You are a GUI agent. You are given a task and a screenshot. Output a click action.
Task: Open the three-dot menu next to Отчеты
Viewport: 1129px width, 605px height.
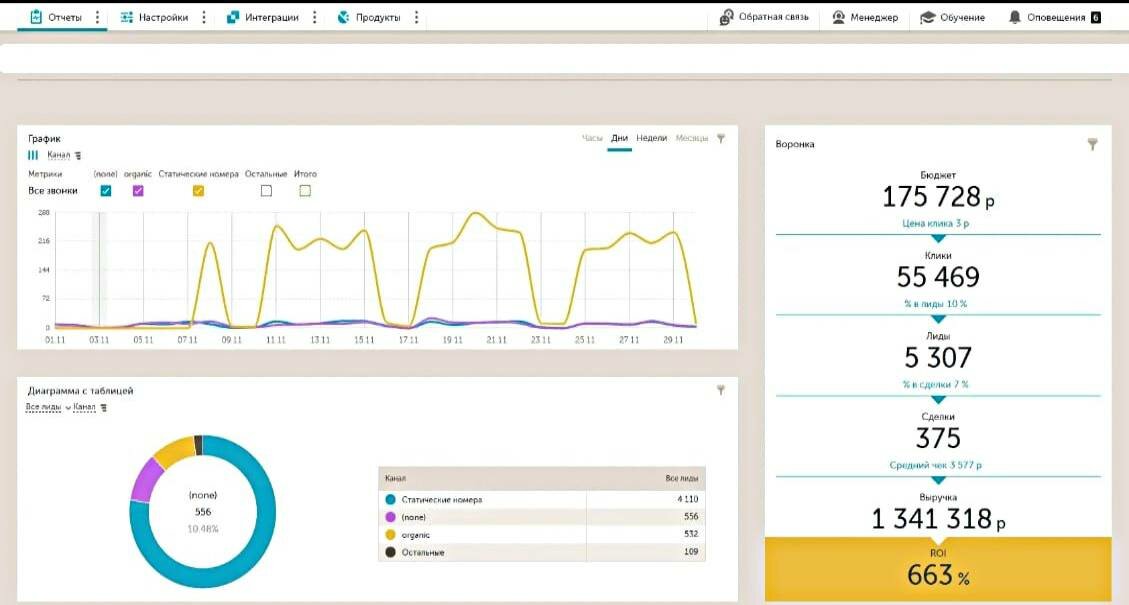[97, 17]
